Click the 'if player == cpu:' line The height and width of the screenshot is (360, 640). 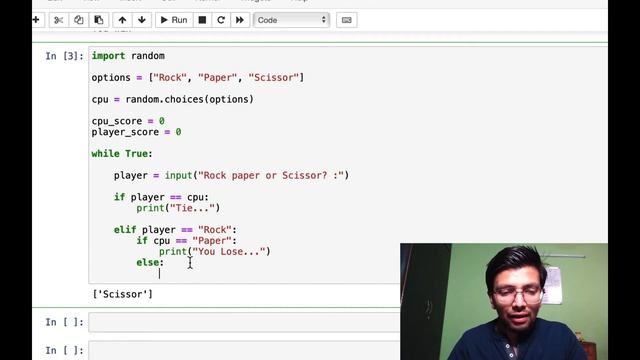pos(161,197)
